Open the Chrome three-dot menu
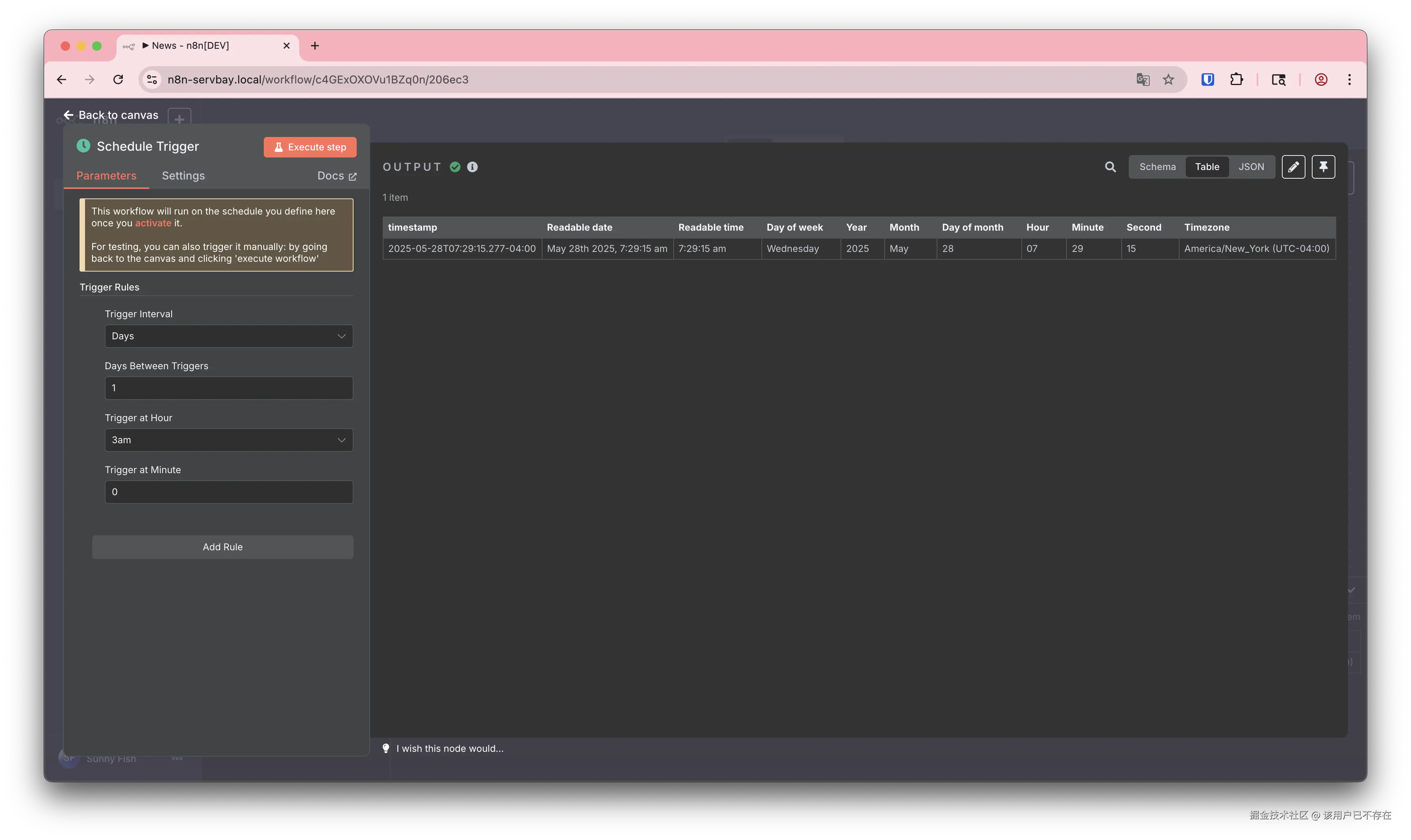The height and width of the screenshot is (840, 1411). 1349,80
